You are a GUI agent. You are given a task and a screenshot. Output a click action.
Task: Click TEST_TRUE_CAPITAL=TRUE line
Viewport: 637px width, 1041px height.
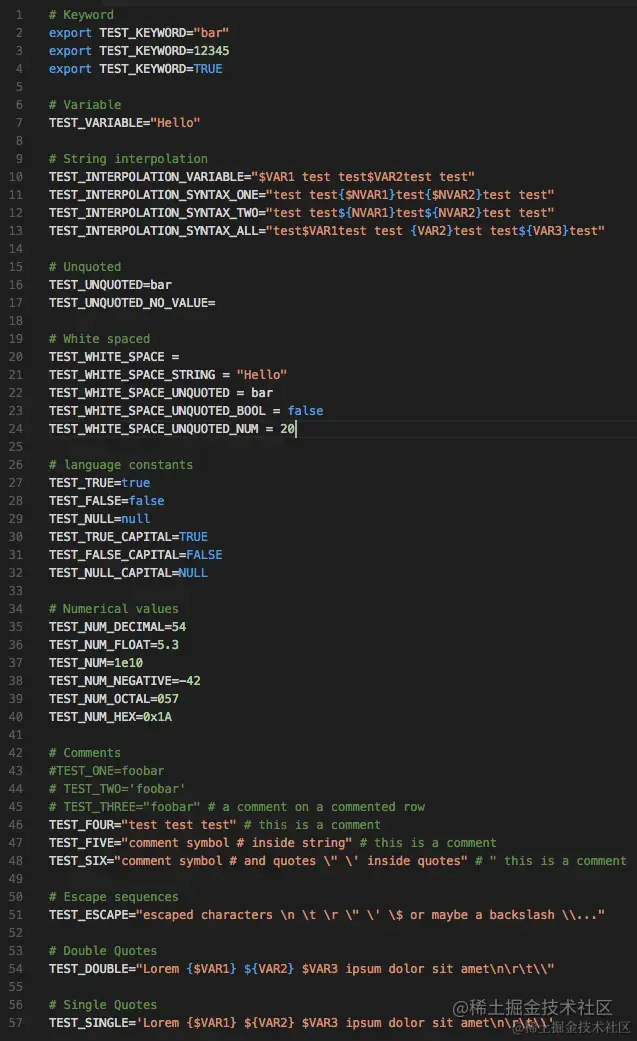(128, 536)
